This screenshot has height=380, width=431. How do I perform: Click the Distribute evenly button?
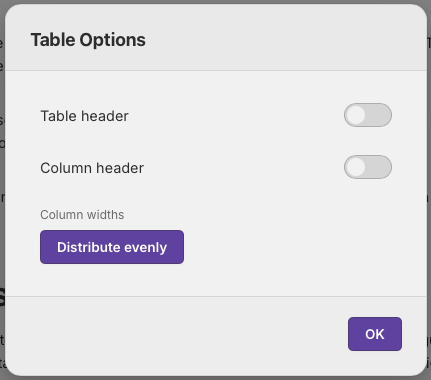coord(112,247)
